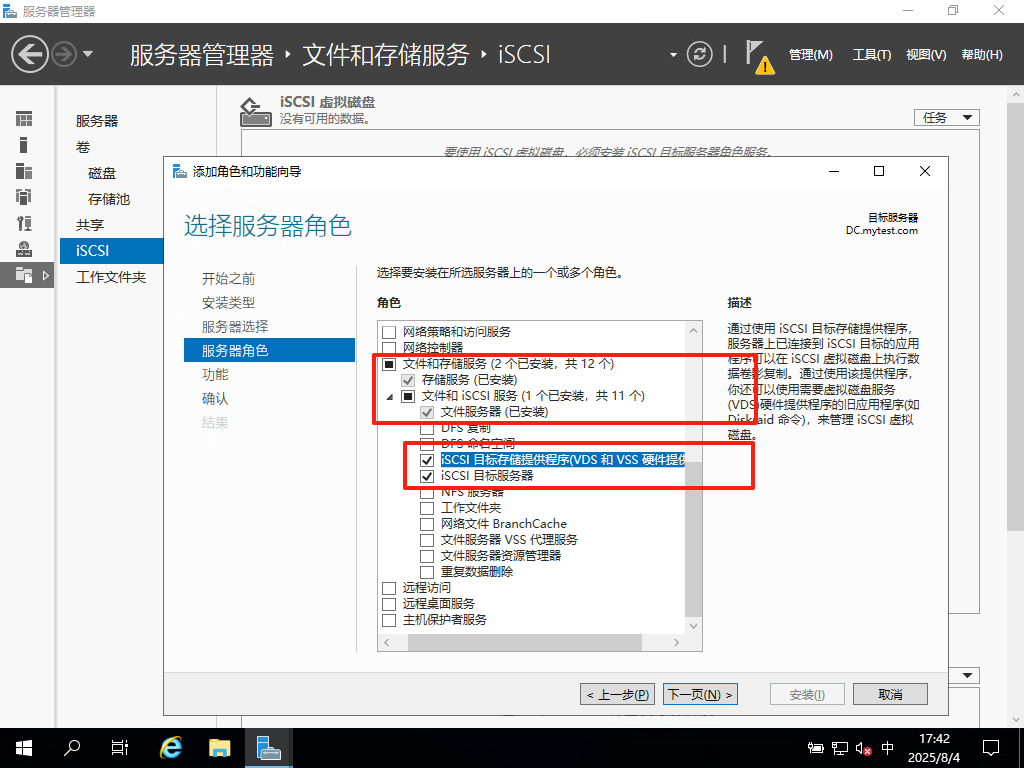The height and width of the screenshot is (768, 1024).
Task: Go to 安装类型 wizard step
Action: 228,303
